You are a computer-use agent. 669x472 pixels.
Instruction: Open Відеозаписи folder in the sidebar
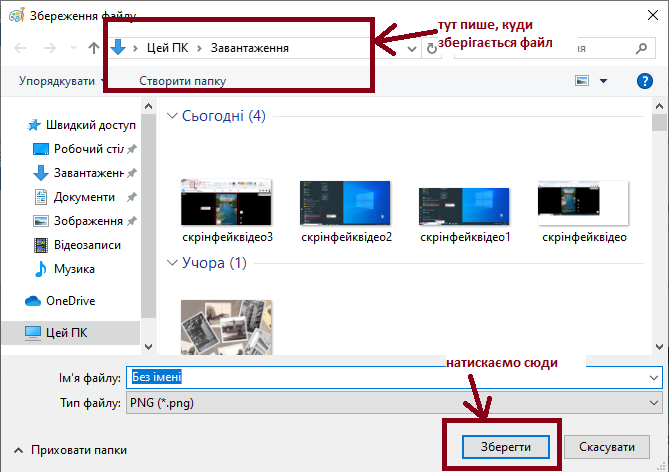87,245
